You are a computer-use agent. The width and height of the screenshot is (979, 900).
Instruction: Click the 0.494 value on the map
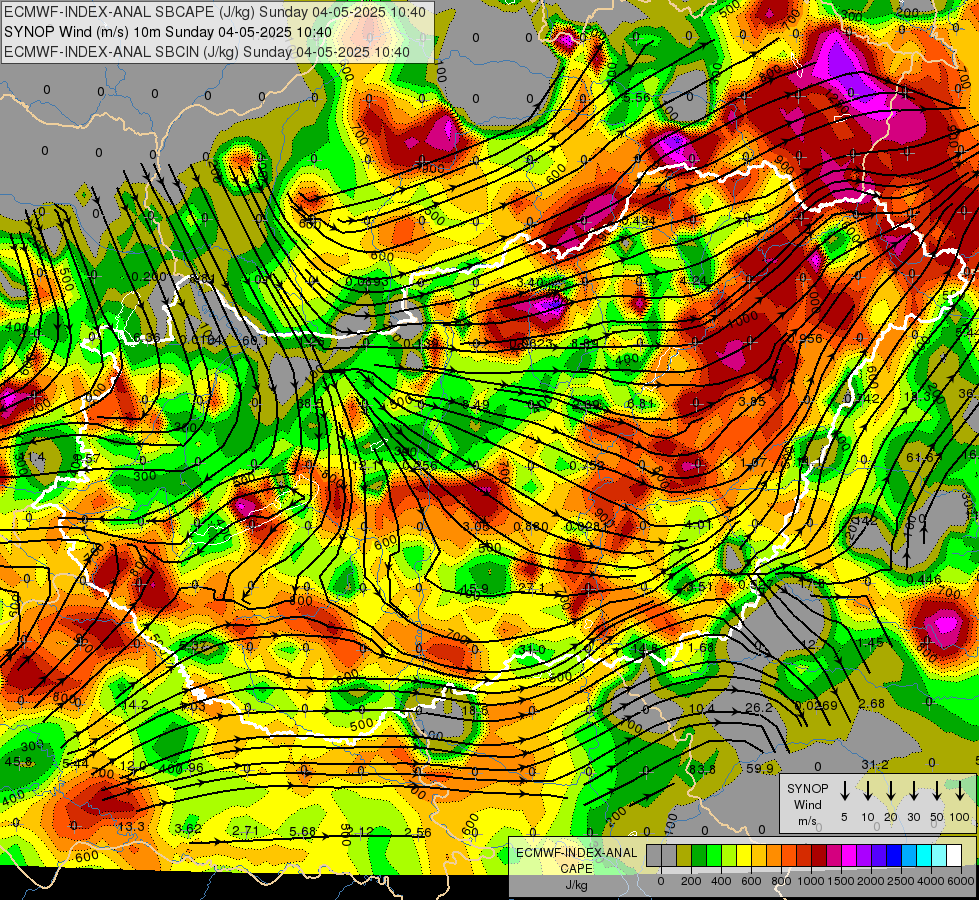coord(639,220)
